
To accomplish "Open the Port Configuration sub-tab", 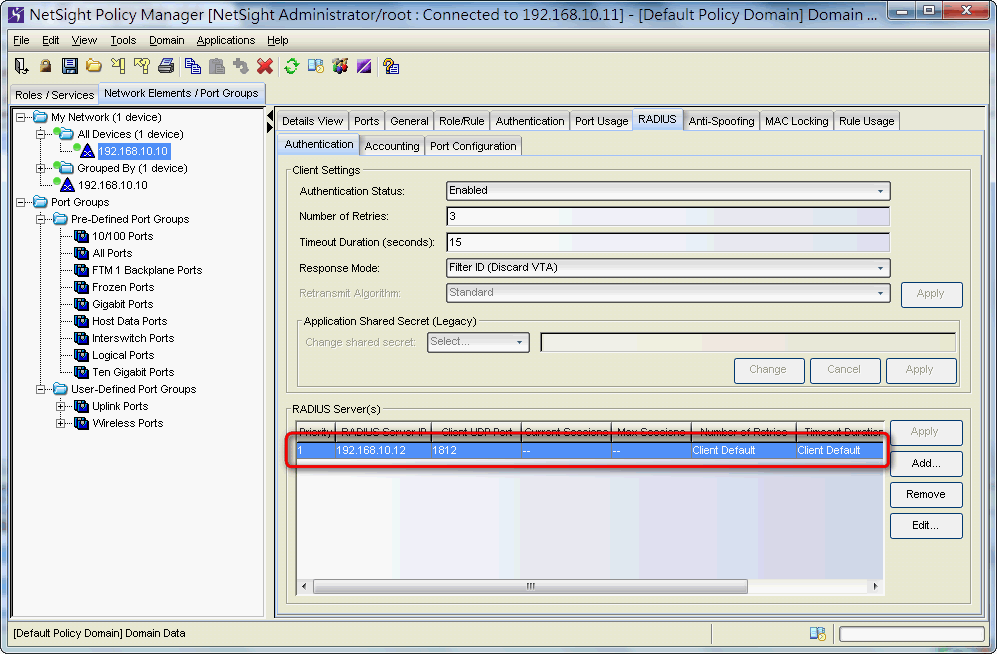I will coord(473,146).
